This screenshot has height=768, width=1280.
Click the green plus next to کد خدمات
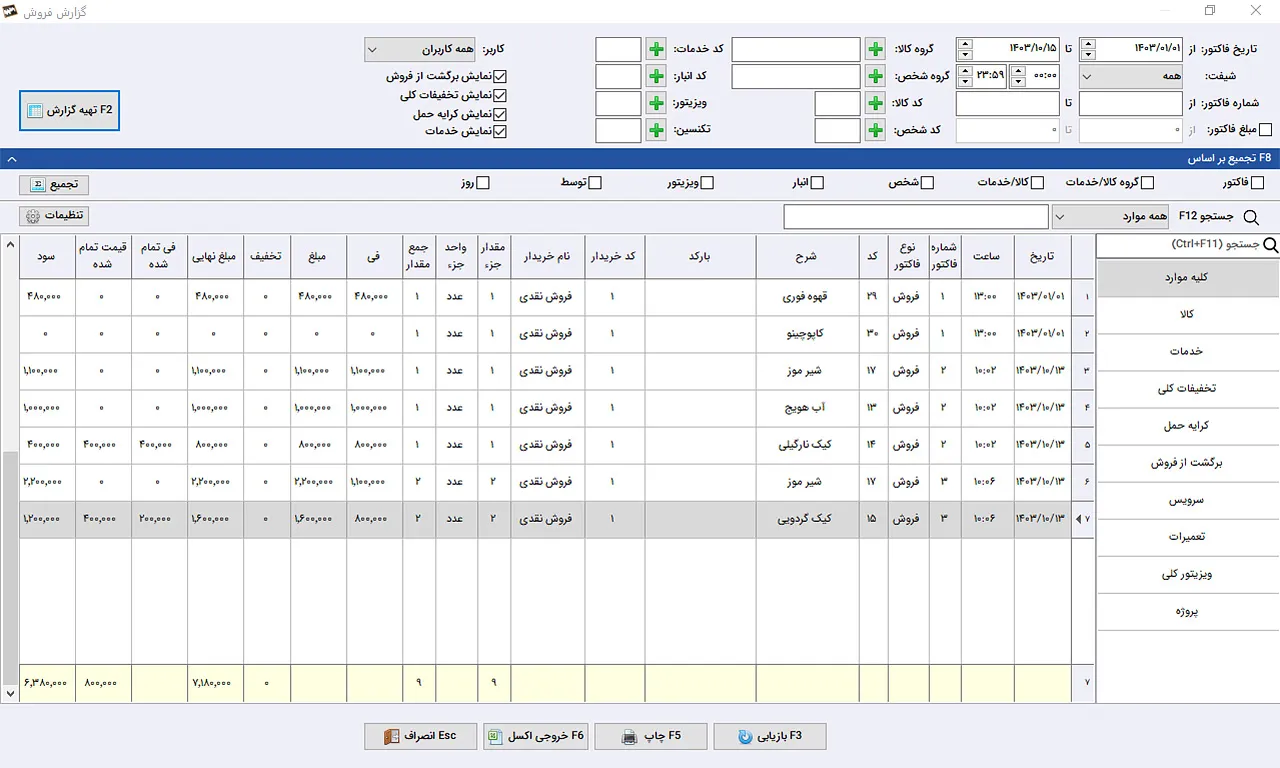pos(656,49)
